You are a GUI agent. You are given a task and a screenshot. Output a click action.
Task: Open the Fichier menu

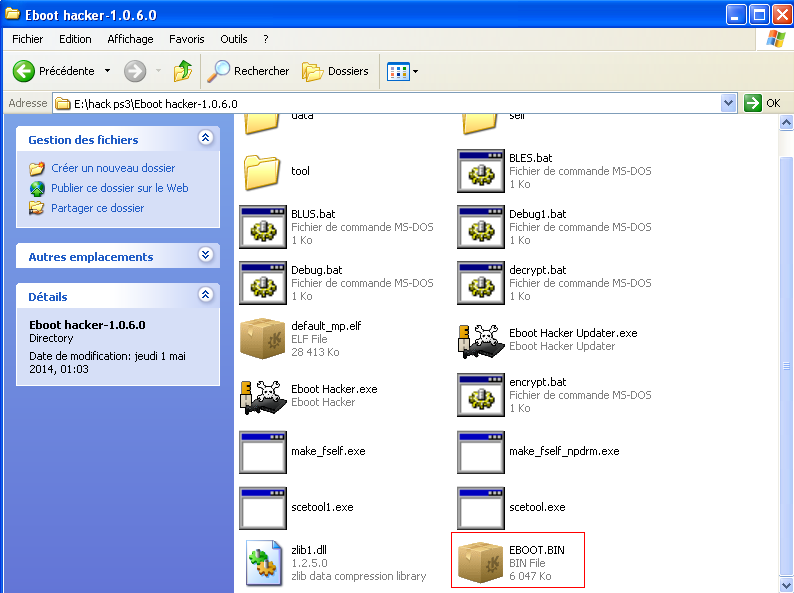pos(27,39)
